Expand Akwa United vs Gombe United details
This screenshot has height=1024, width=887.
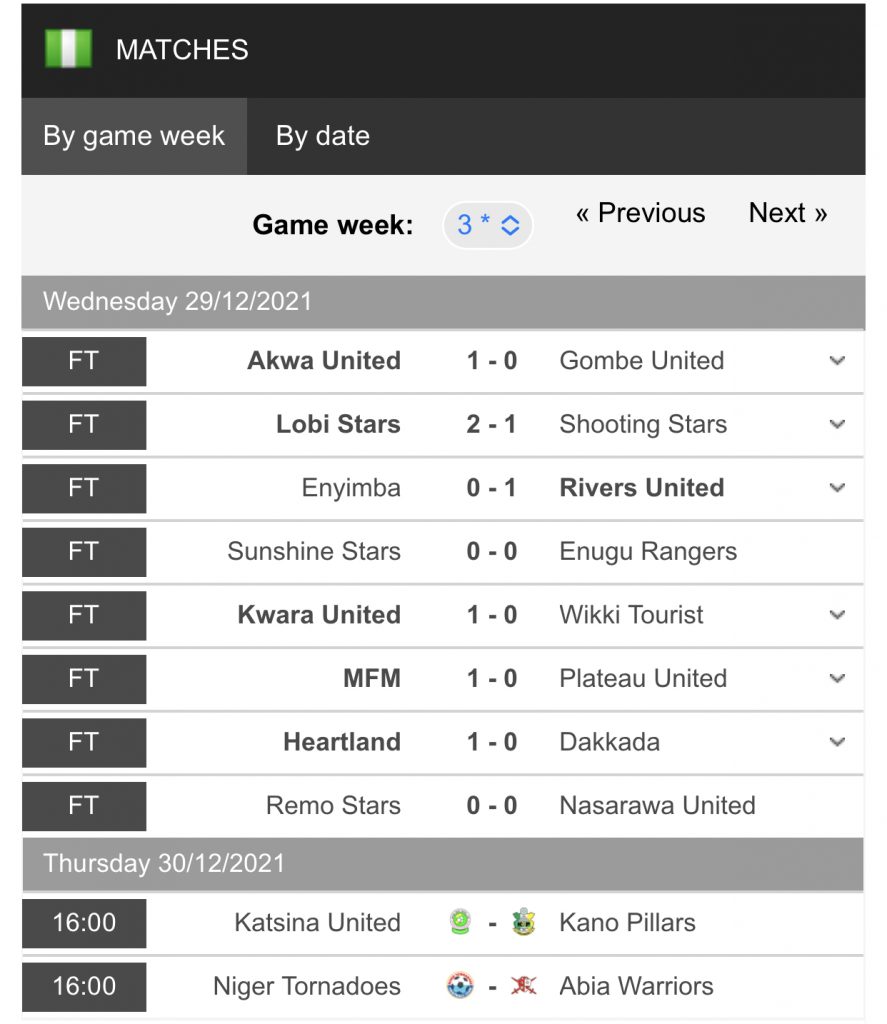(x=837, y=361)
